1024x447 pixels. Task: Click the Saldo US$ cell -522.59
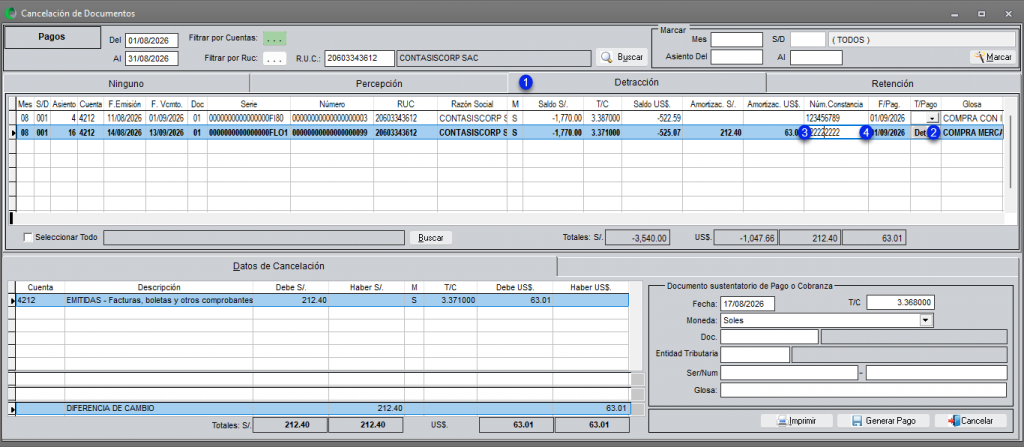coord(651,118)
